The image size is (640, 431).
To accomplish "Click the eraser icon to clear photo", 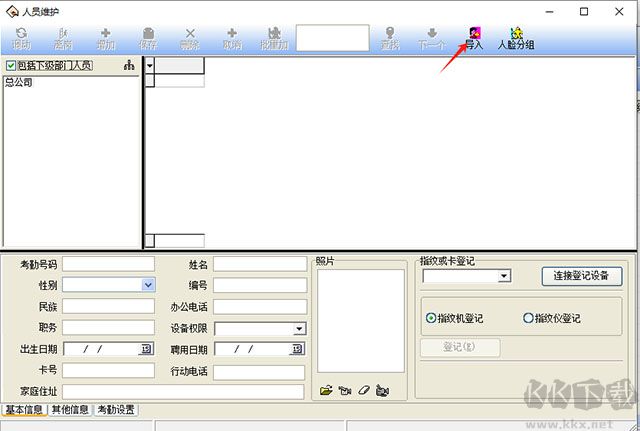I will [x=364, y=391].
